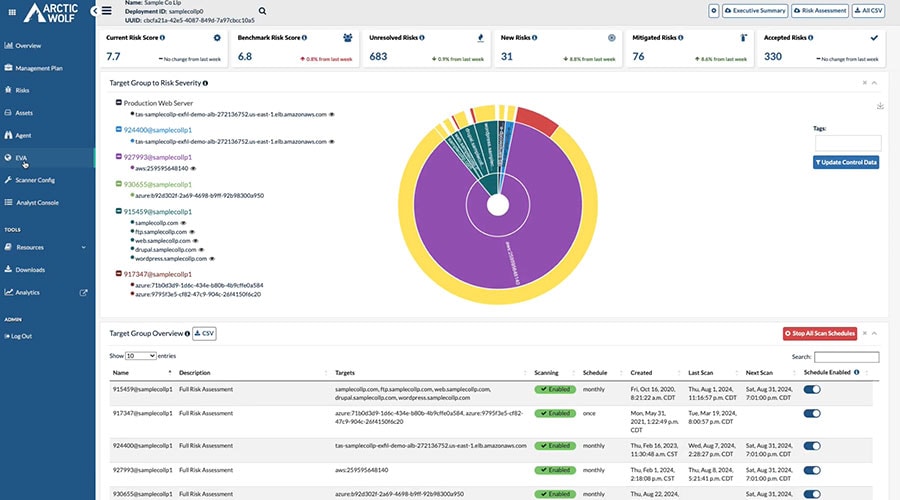
Task: Collapse the Production Web Server group
Action: coord(117,103)
